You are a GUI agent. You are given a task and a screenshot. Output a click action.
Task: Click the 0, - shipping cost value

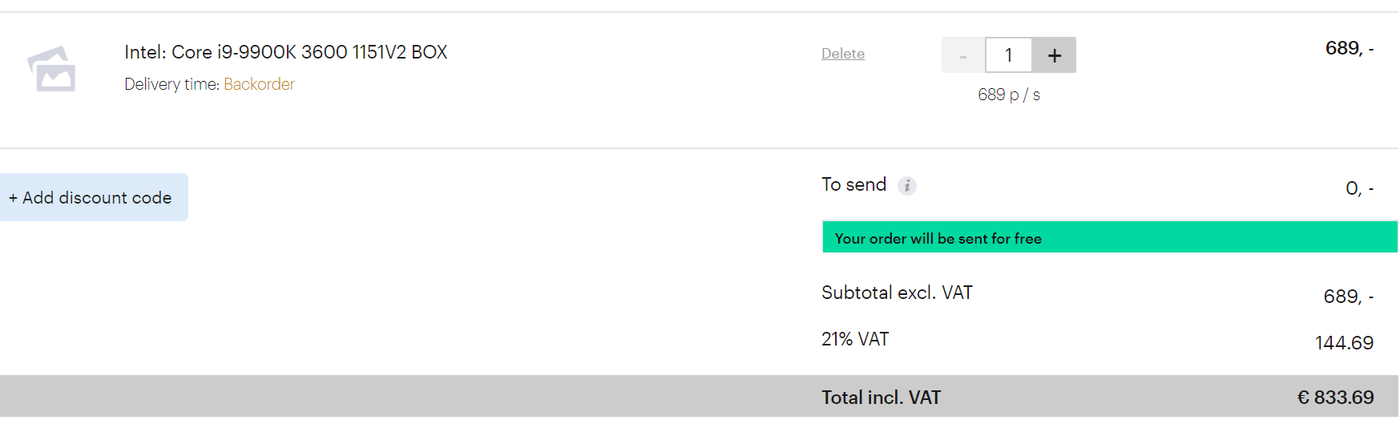[1359, 189]
